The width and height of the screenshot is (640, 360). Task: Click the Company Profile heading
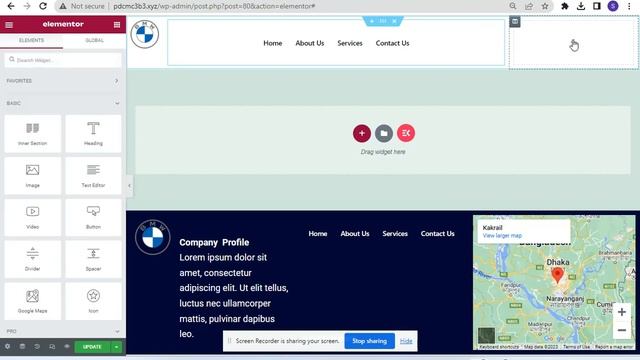pos(214,242)
